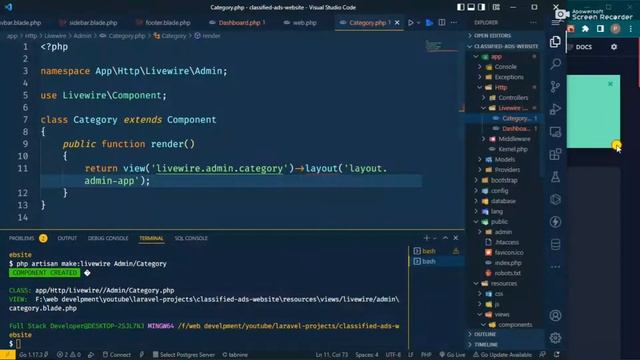Toggle primary side bar layout icon

click(461, 7)
